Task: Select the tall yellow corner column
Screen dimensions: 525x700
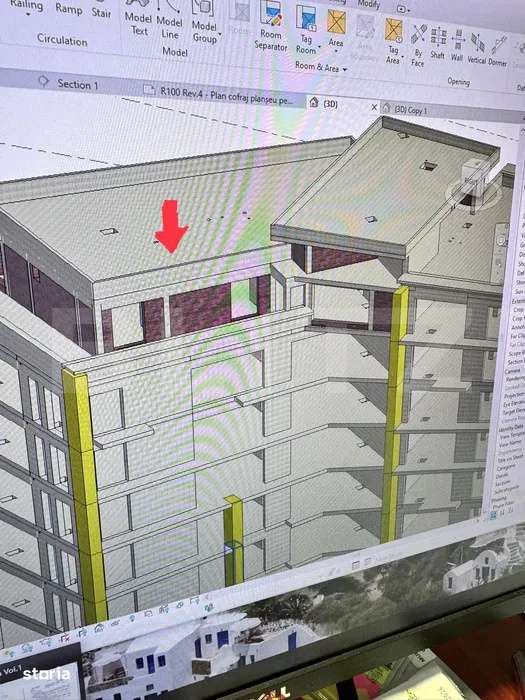Action: [85, 496]
